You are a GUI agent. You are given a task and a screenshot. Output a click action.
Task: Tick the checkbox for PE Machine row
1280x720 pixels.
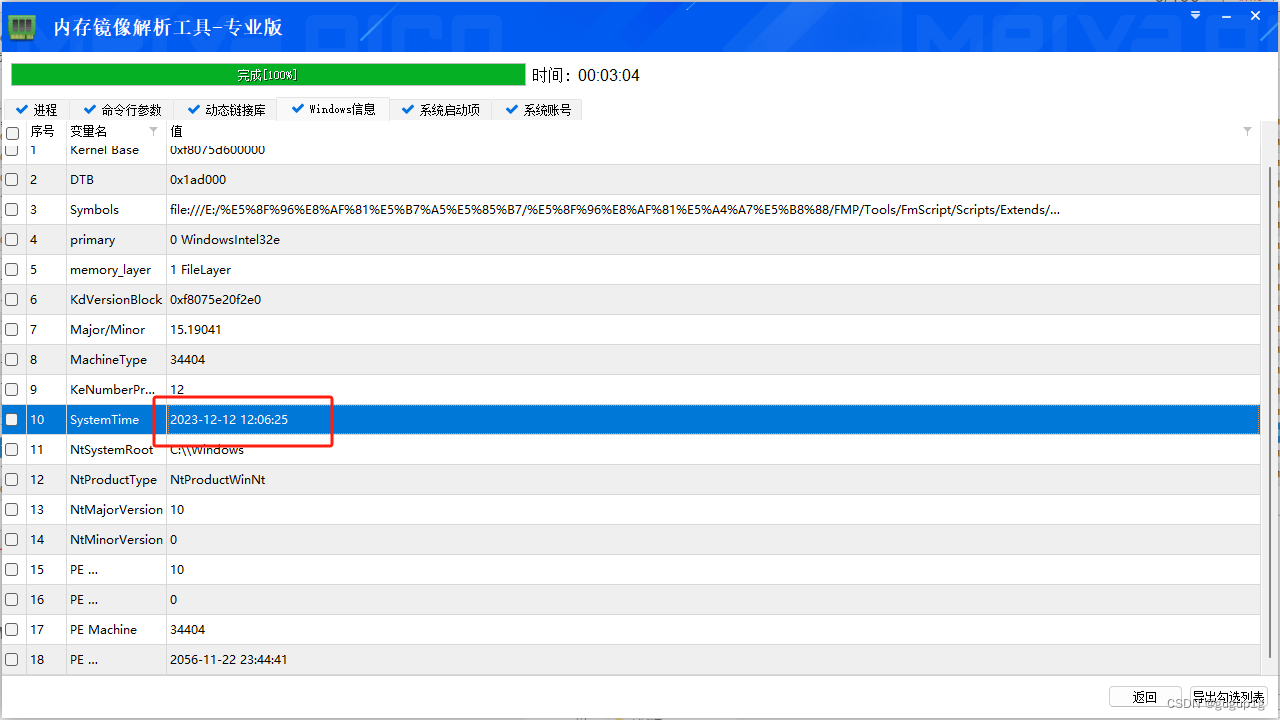12,630
